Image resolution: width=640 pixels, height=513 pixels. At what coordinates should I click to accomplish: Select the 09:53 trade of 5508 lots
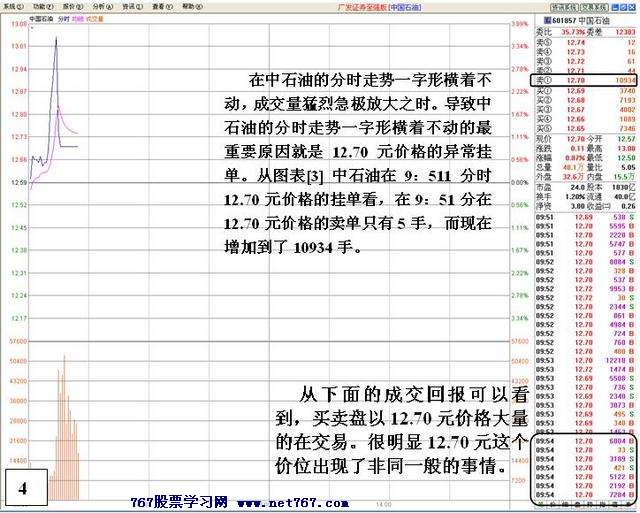click(586, 379)
